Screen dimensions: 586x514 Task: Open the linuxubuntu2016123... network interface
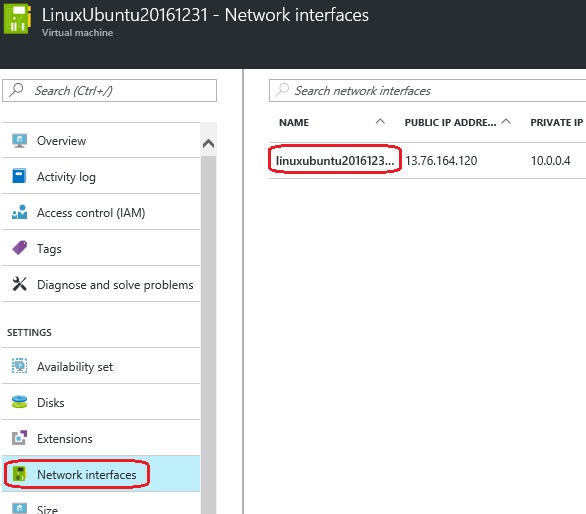[x=335, y=160]
